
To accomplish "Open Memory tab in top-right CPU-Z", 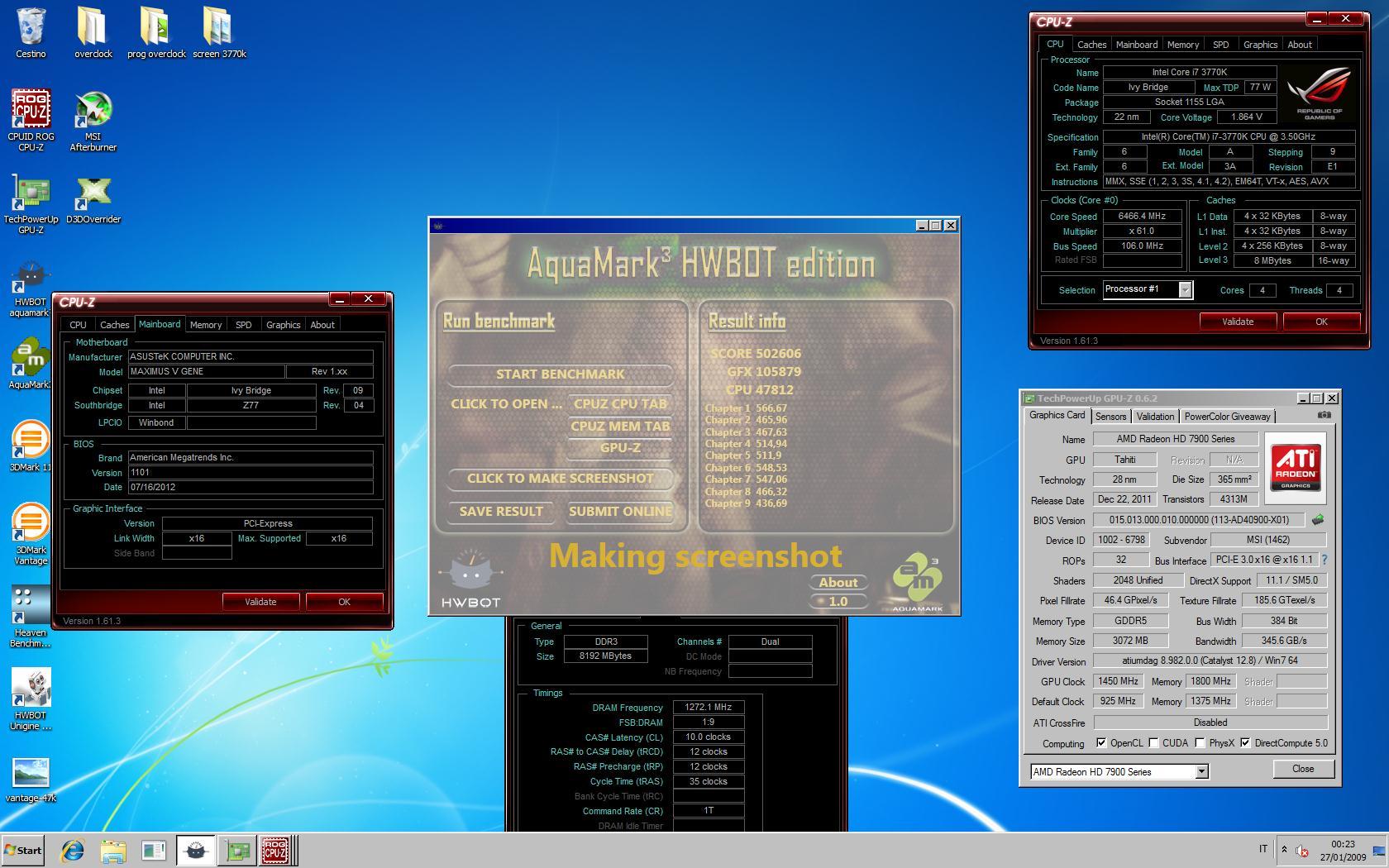I will [x=1182, y=45].
